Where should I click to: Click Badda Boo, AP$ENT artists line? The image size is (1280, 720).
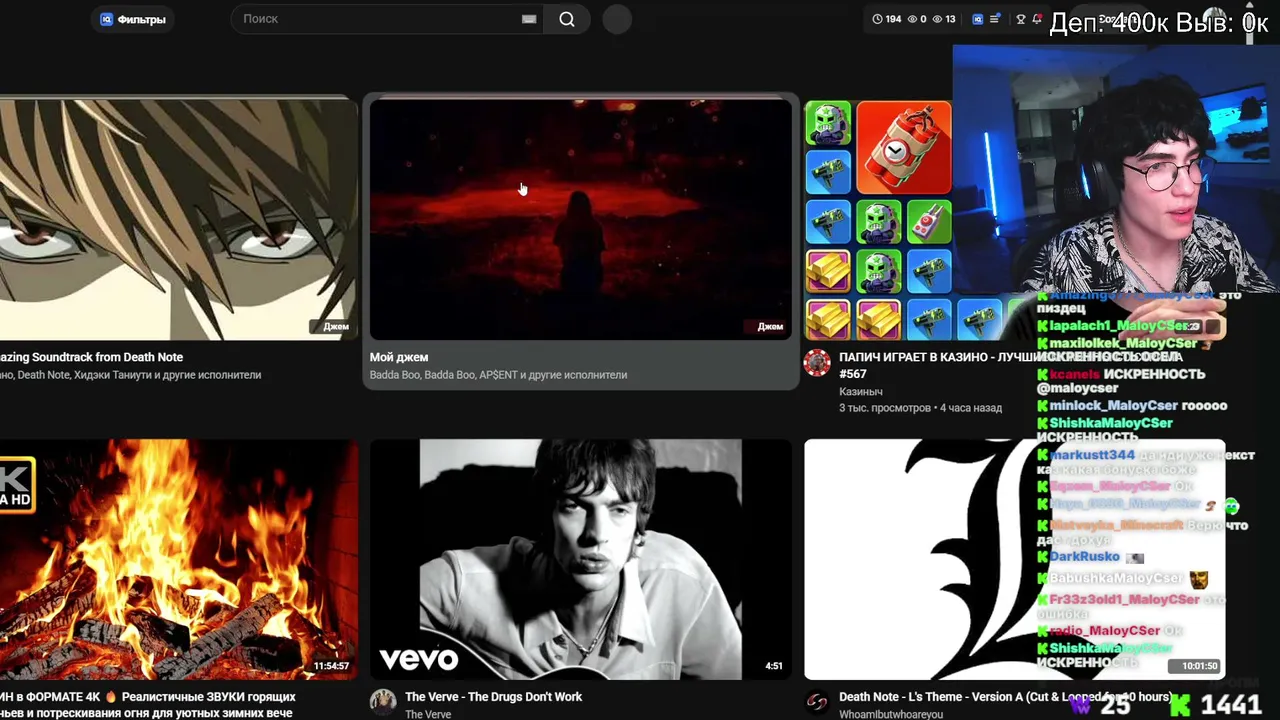point(498,375)
